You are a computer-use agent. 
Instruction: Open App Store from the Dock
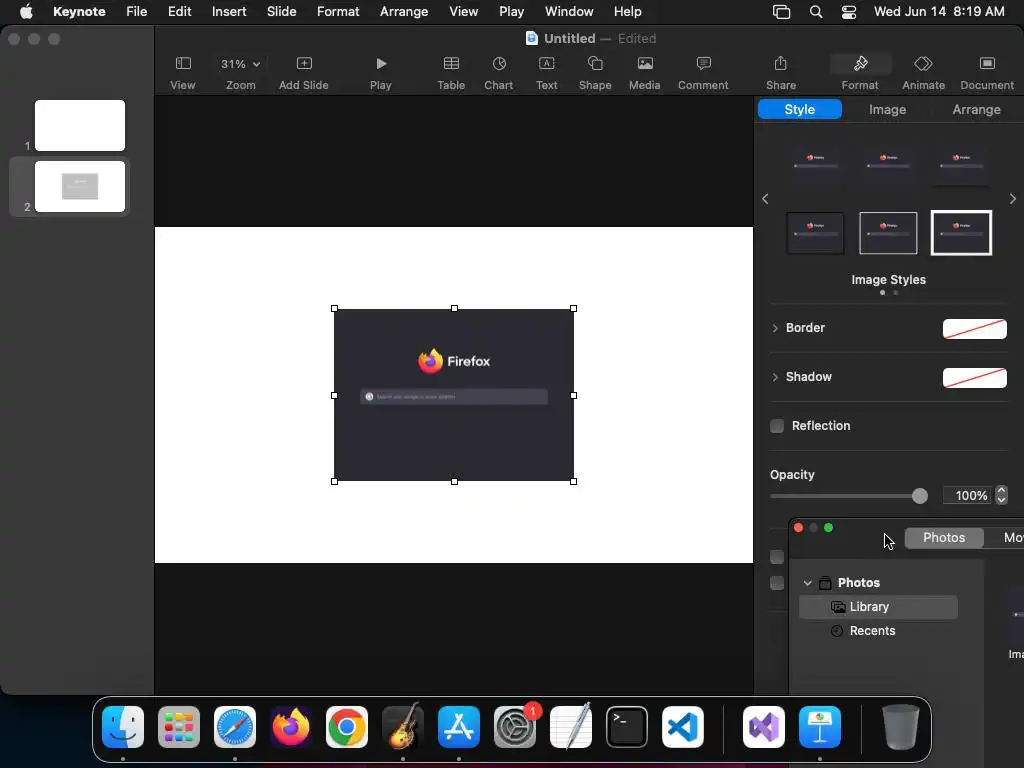(458, 727)
